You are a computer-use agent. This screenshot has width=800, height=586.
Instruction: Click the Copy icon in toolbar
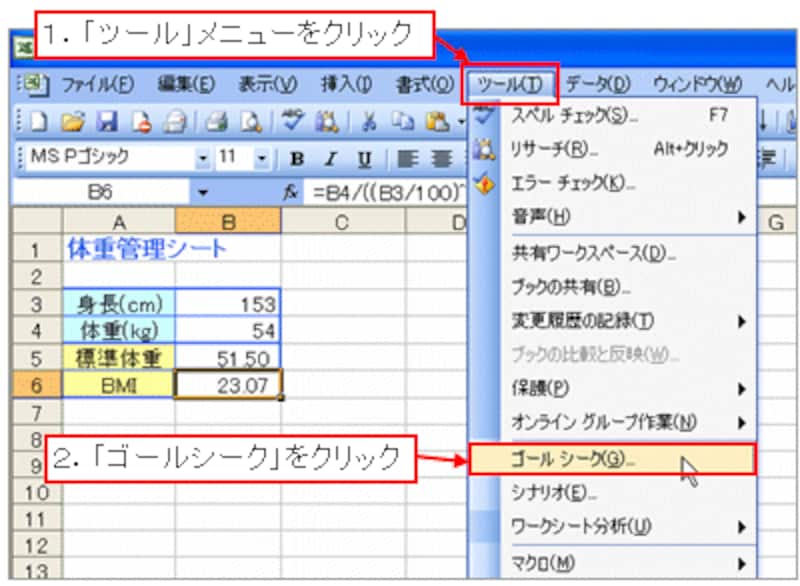click(403, 122)
